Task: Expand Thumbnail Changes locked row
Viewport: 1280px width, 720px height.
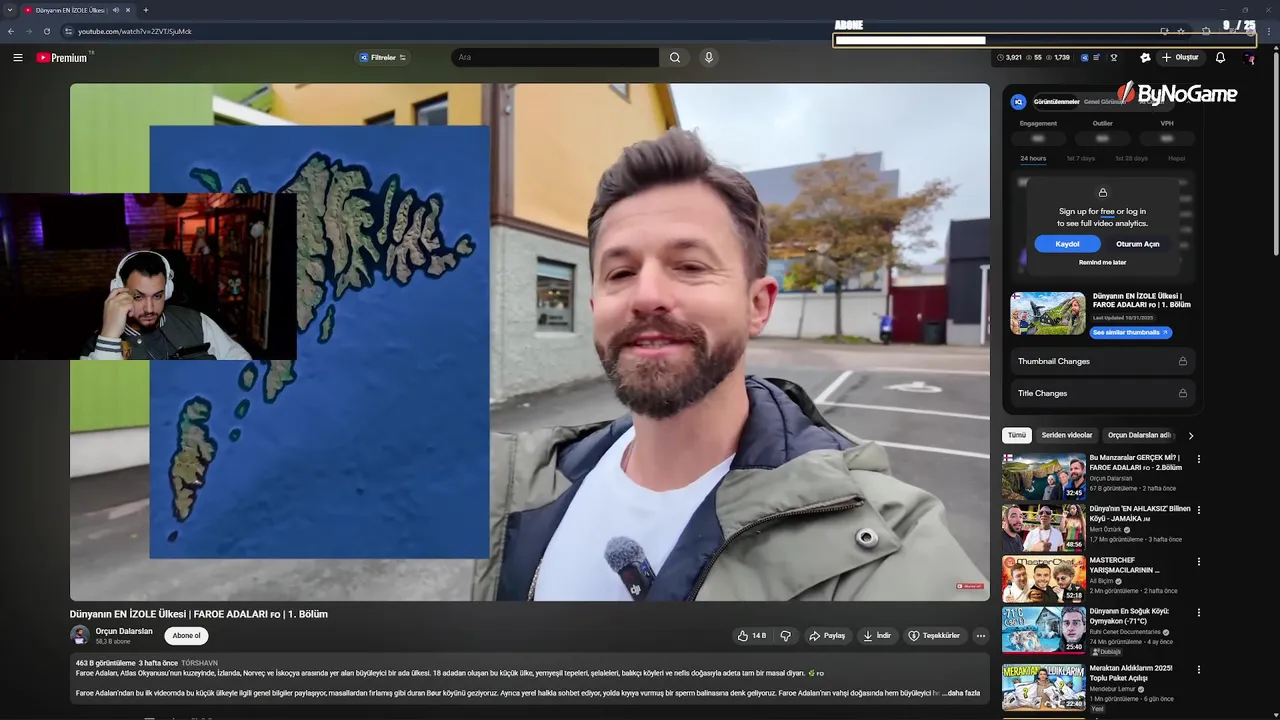Action: [x=1102, y=361]
